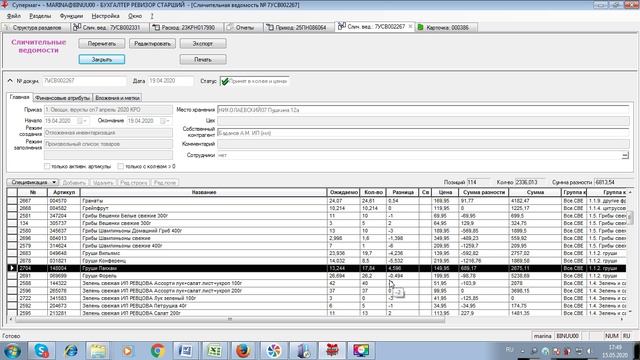Click the green icon on Карточка tab
The width and height of the screenshot is (640, 360).
pos(421,27)
